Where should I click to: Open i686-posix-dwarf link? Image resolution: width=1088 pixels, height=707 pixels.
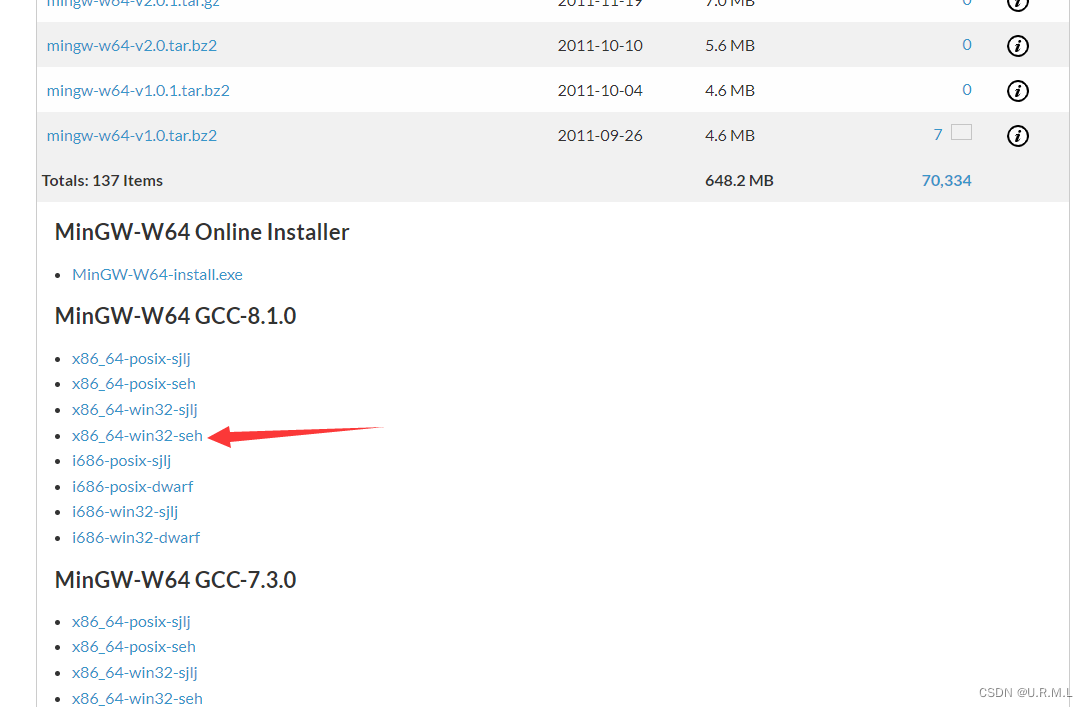(x=133, y=486)
